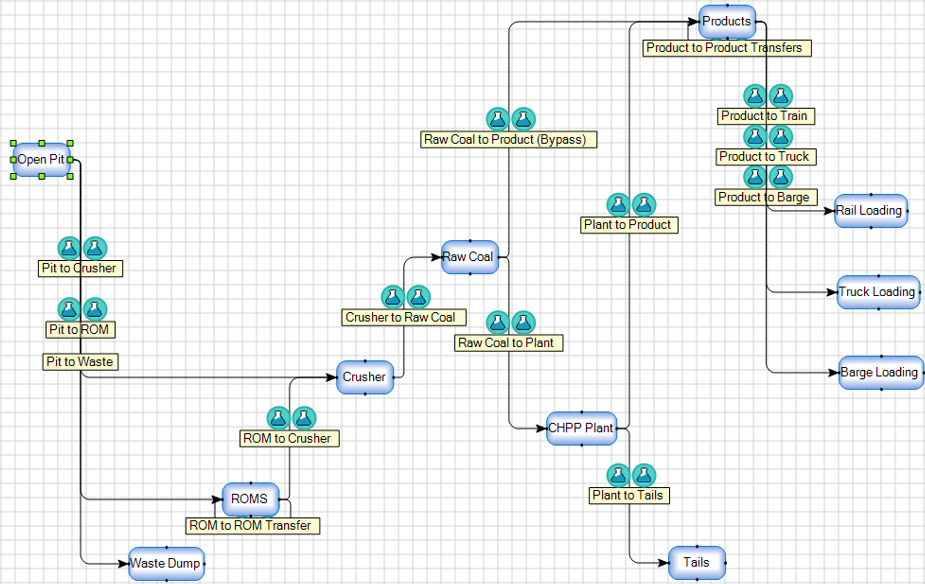Select the Waste Dump node
Image resolution: width=925 pixels, height=584 pixels.
pyautogui.click(x=165, y=563)
